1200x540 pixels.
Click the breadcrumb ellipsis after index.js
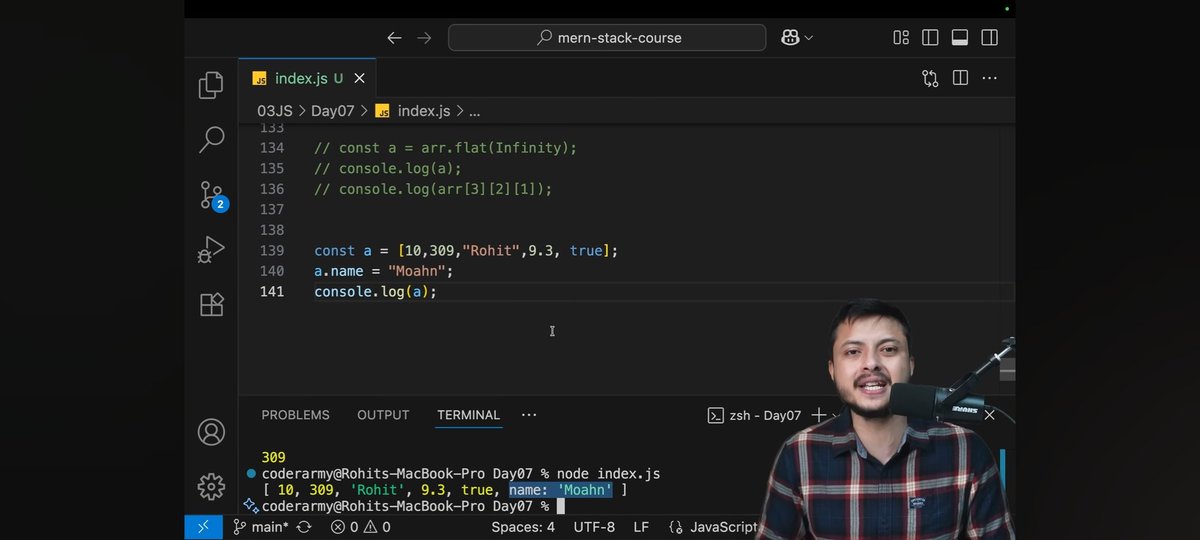point(475,111)
